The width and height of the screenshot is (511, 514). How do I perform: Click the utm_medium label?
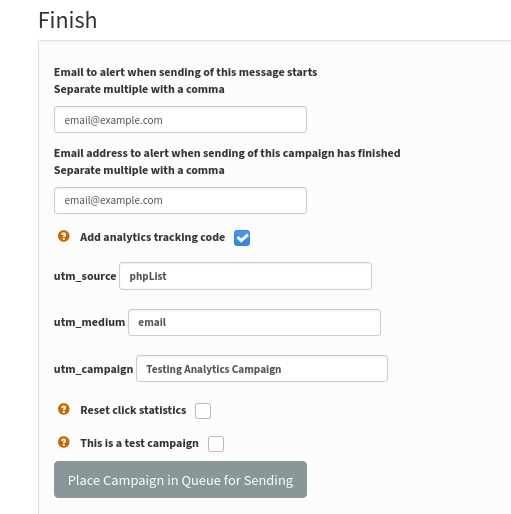point(89,322)
